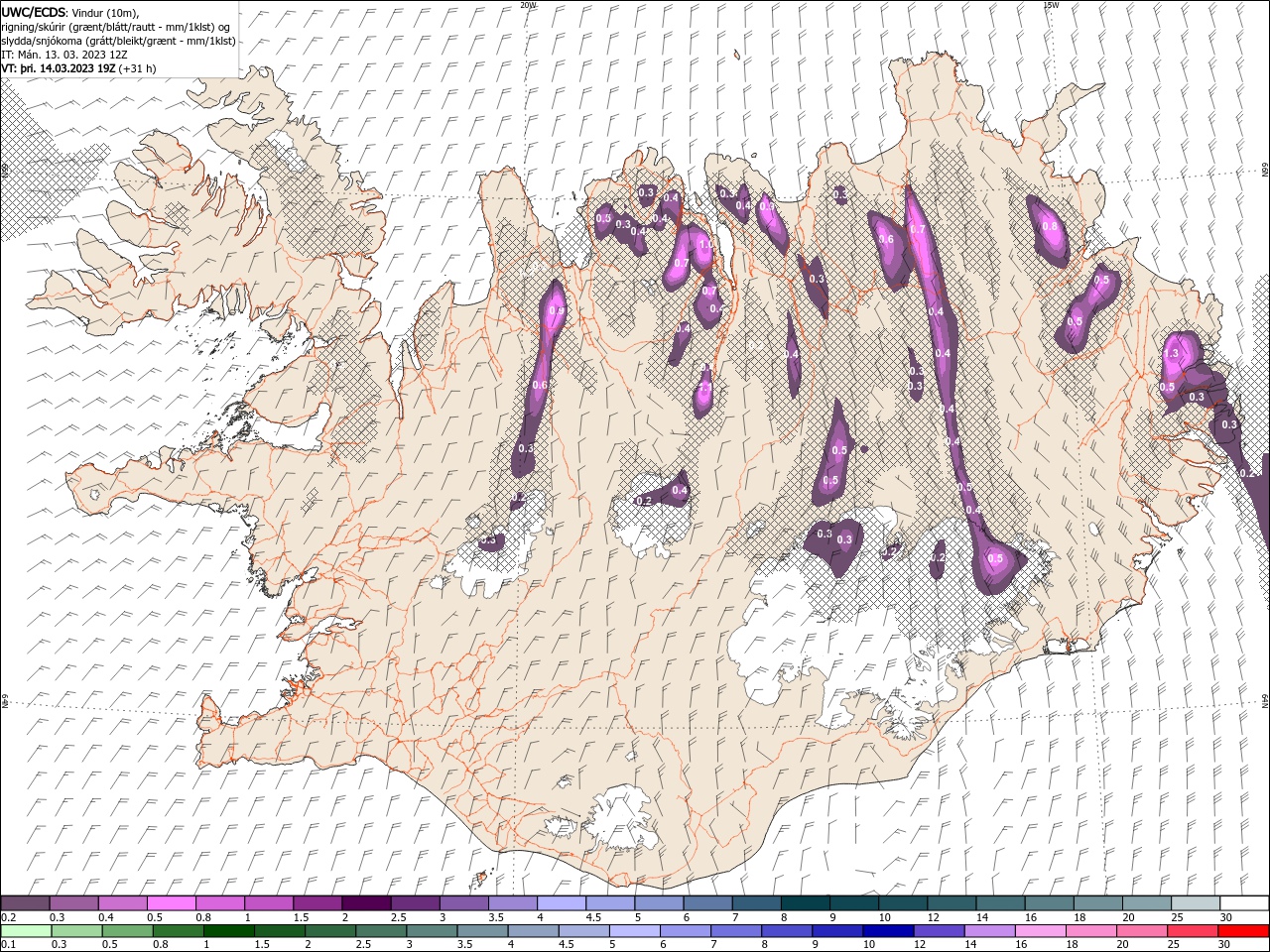Click the lower legend swatch between 5 and 6
The width and height of the screenshot is (1270, 952).
click(635, 931)
